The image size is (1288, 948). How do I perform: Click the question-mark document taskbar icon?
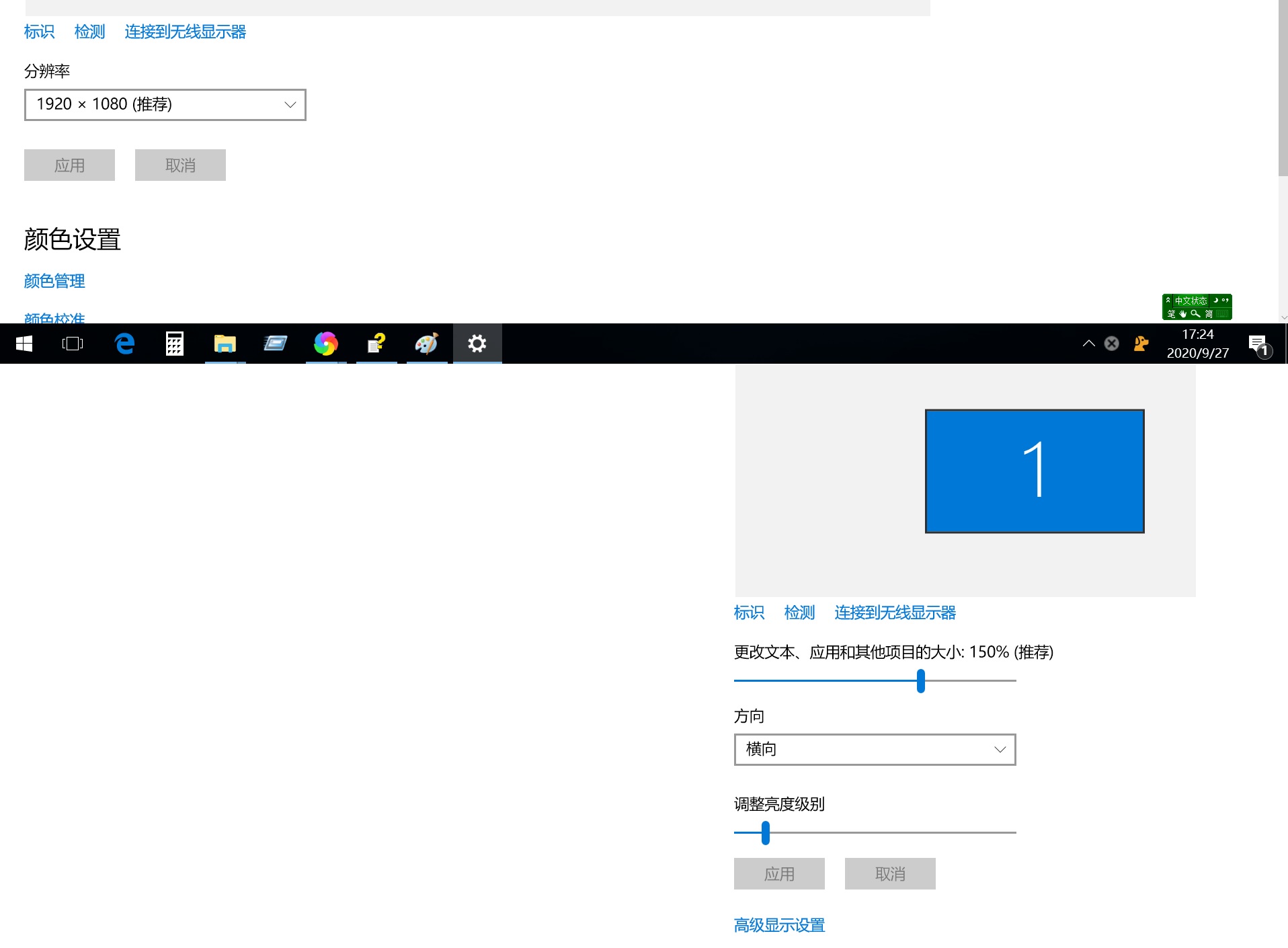click(x=376, y=344)
